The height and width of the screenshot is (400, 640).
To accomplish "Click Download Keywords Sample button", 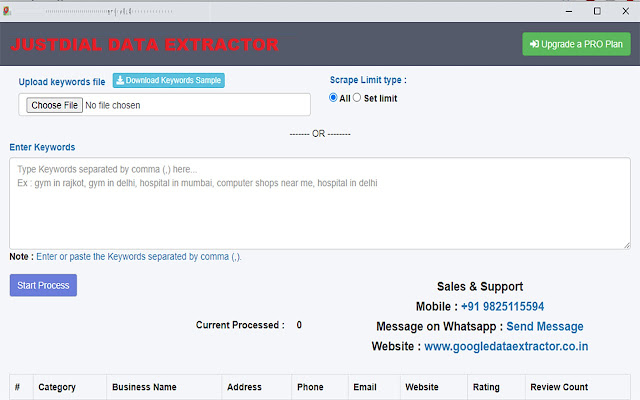I will (x=169, y=81).
